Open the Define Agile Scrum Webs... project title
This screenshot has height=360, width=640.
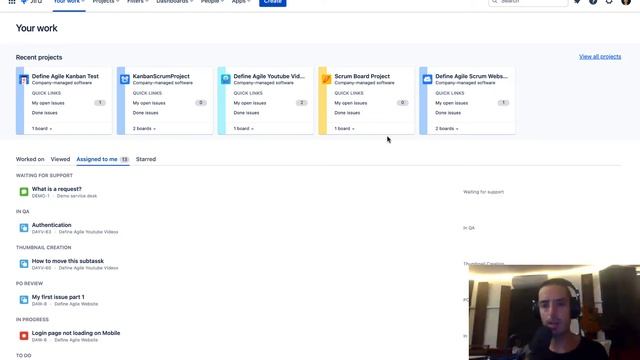click(471, 76)
